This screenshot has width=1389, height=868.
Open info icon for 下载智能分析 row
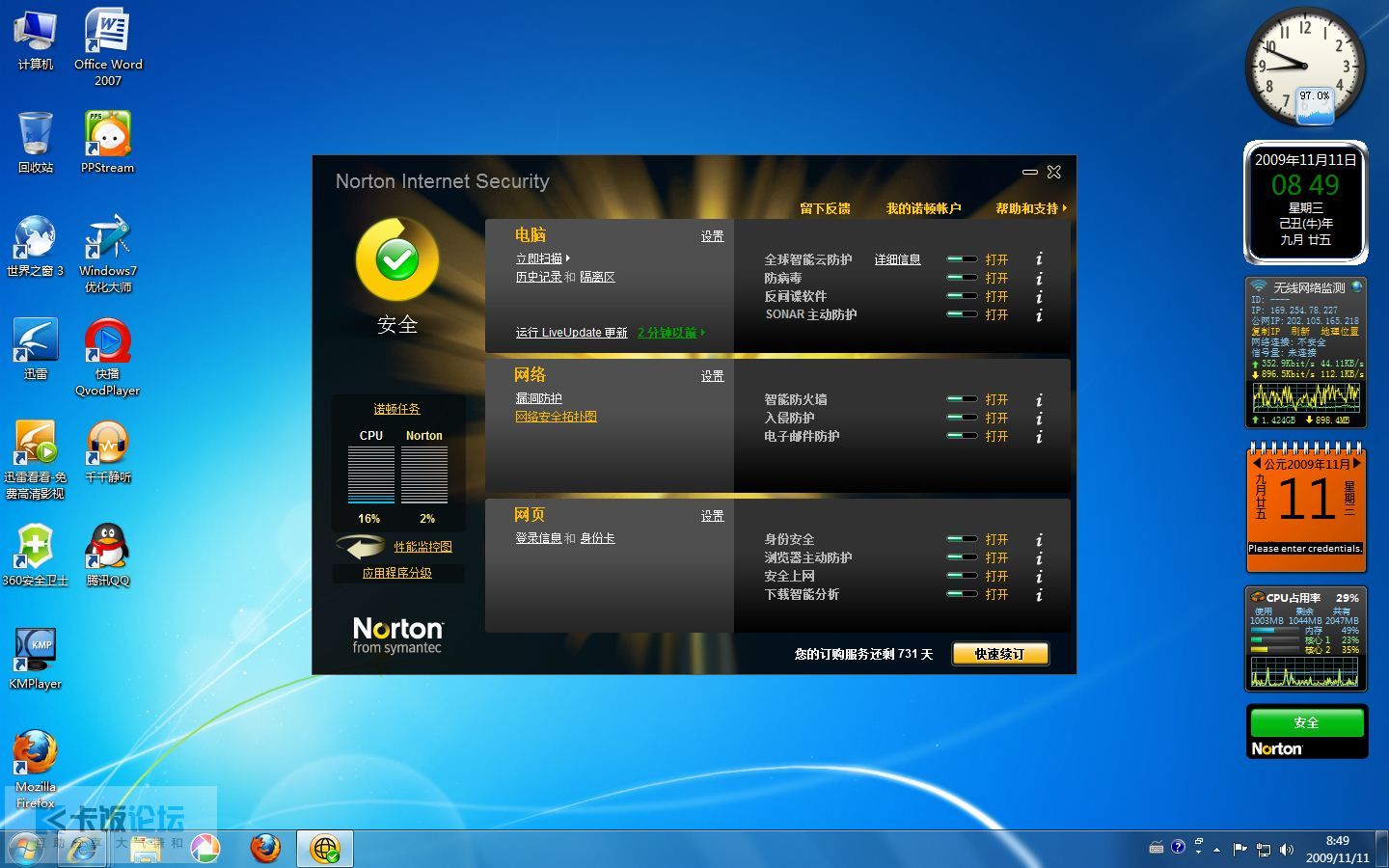[x=1039, y=594]
